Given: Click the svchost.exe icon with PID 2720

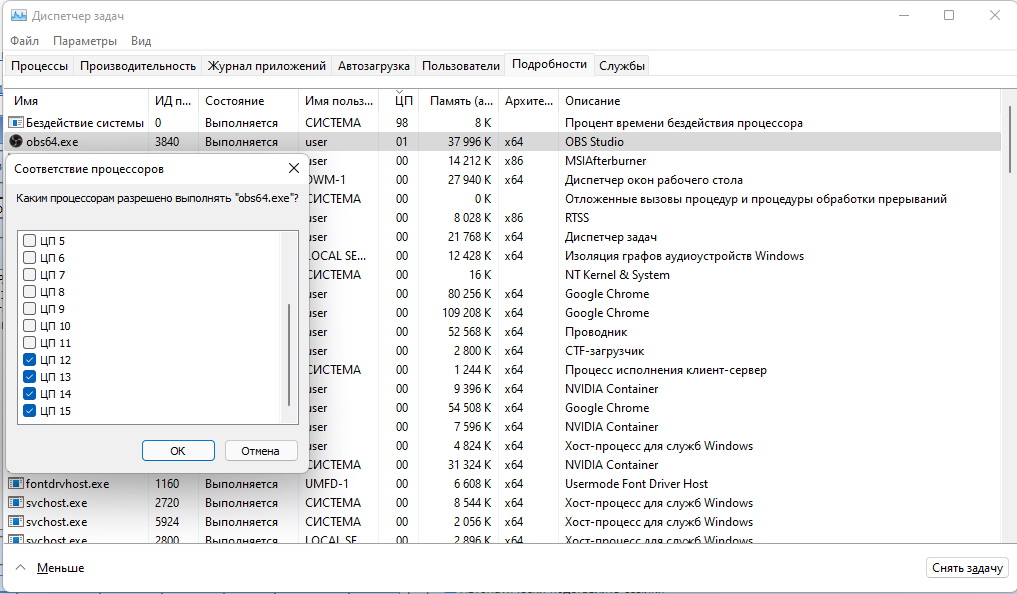Looking at the screenshot, I should [x=16, y=503].
